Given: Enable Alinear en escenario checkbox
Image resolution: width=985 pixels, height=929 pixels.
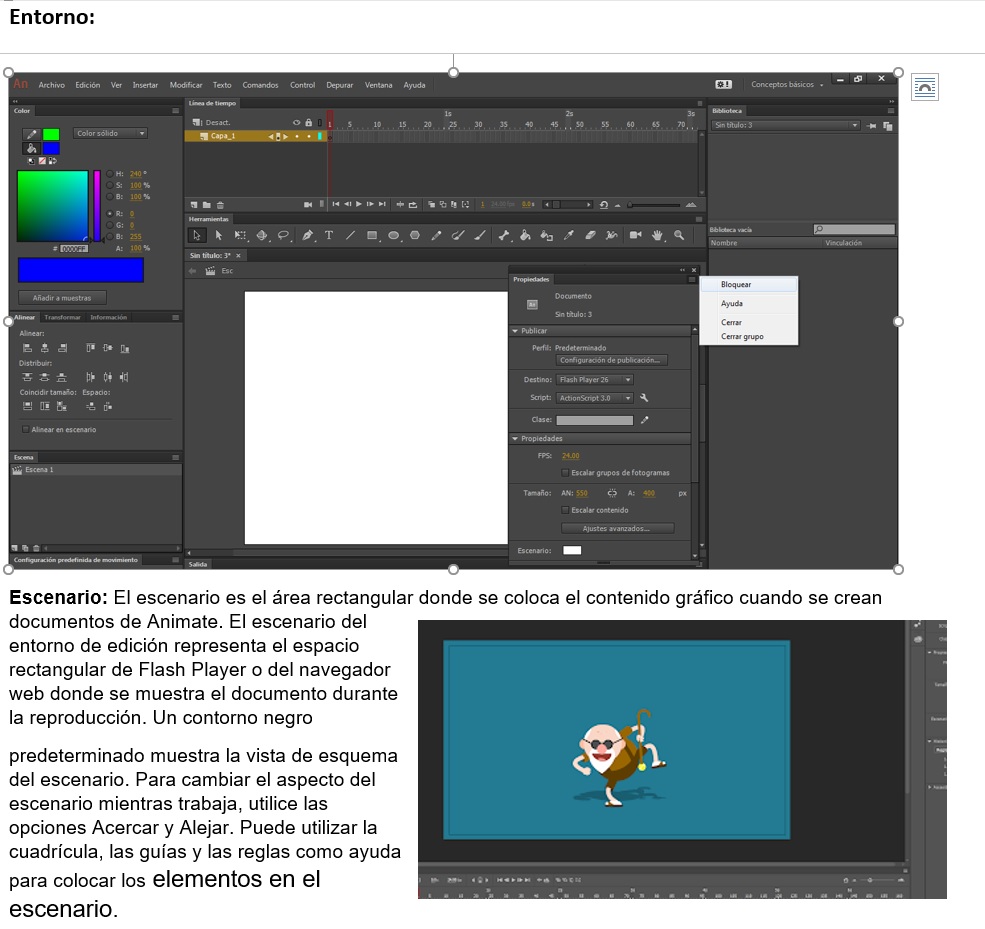Looking at the screenshot, I should click(x=25, y=430).
